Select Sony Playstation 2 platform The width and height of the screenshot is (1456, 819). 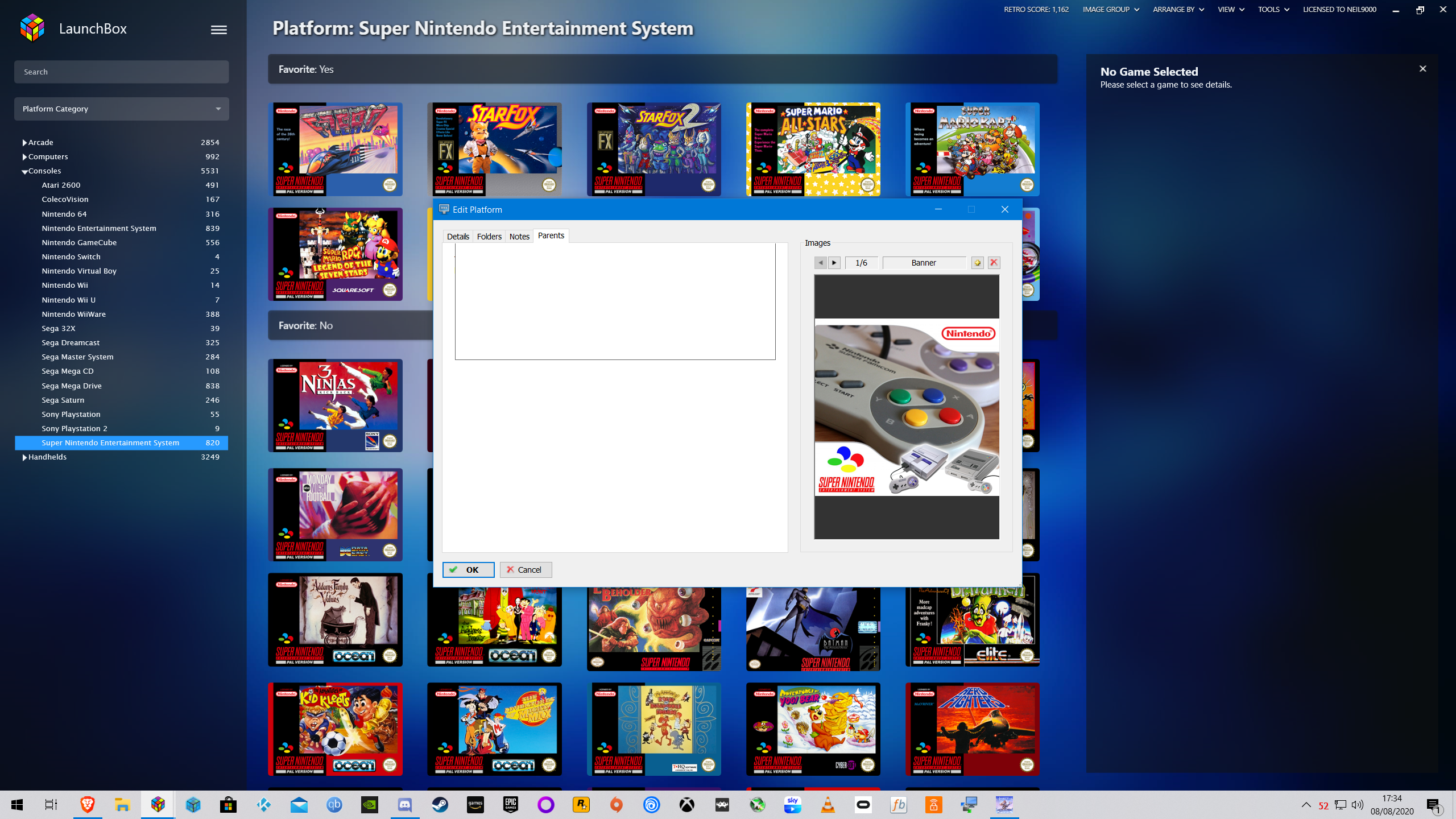(121, 428)
